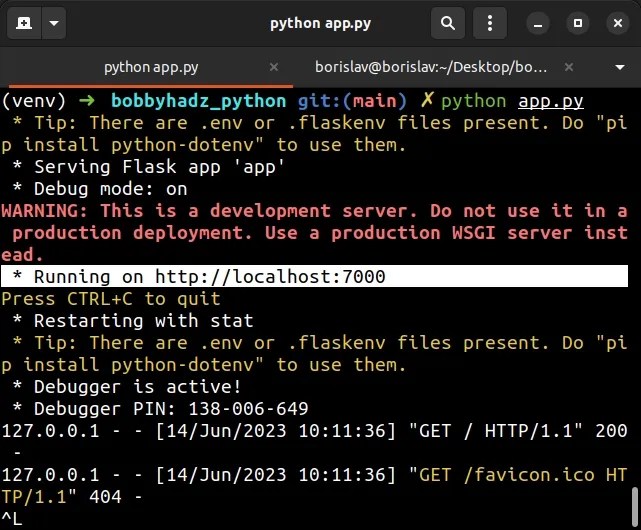
Task: Click the (venv) prompt prefix
Action: tap(34, 101)
